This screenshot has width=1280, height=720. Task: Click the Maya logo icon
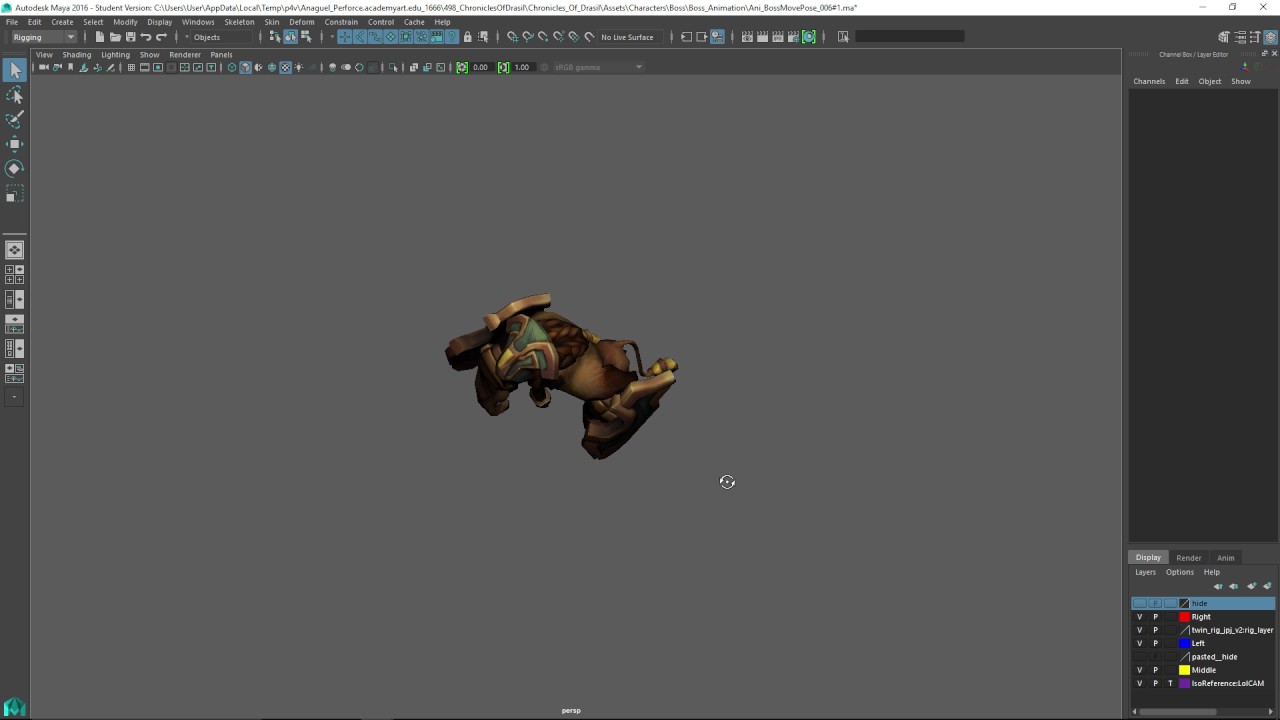coord(14,707)
